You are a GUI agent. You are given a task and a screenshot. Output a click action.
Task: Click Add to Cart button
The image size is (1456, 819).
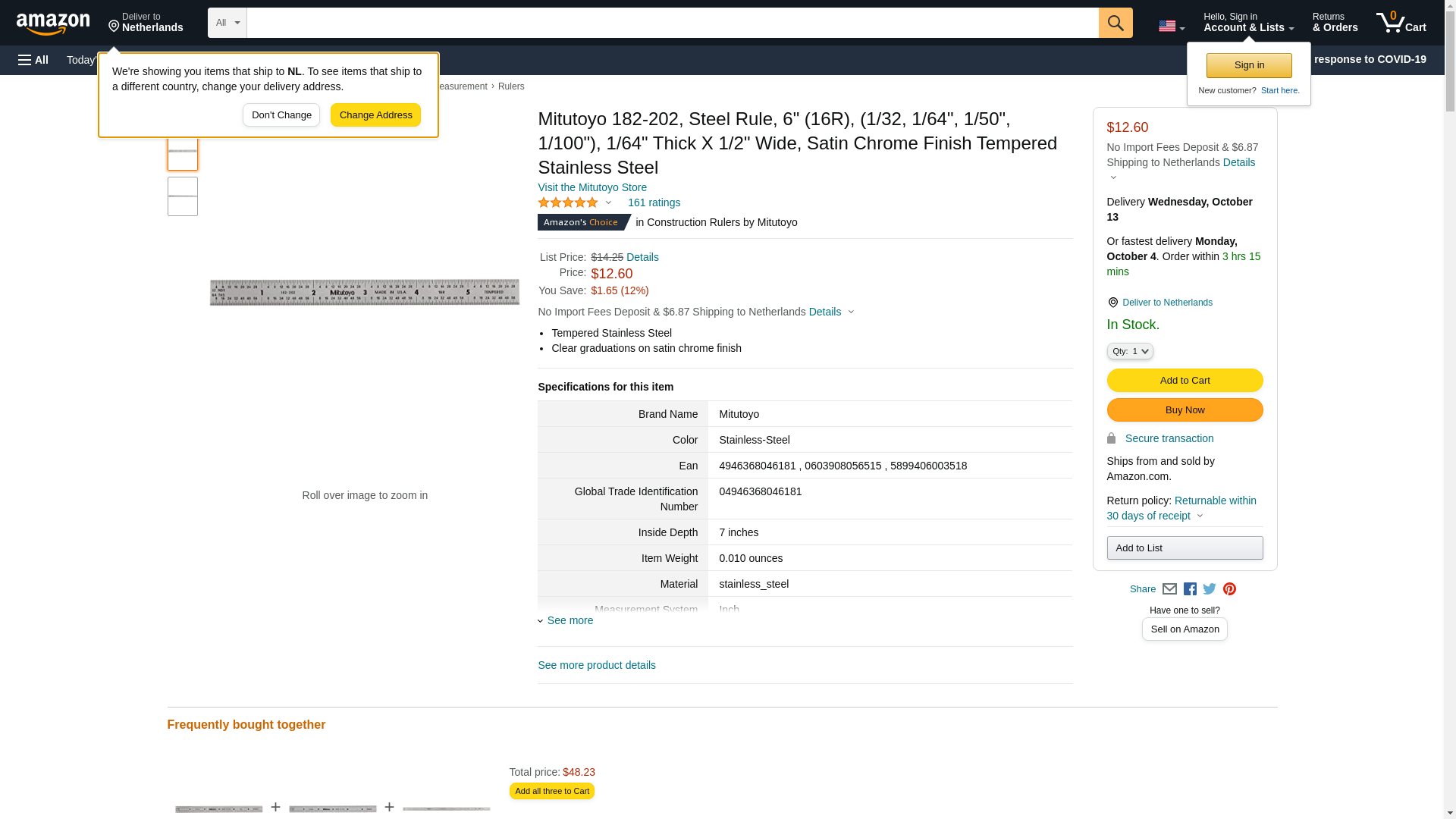[x=1185, y=381]
